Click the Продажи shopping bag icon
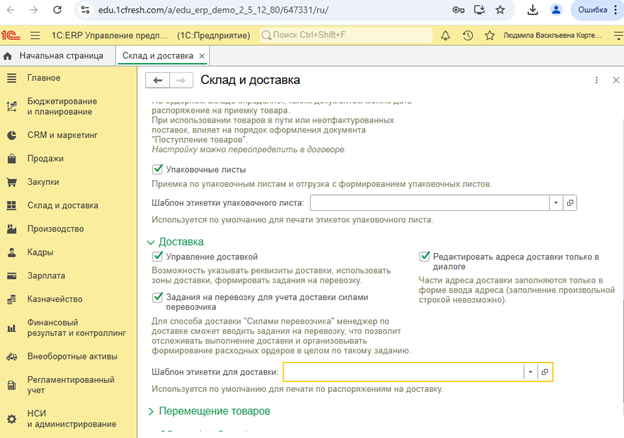 [12, 159]
